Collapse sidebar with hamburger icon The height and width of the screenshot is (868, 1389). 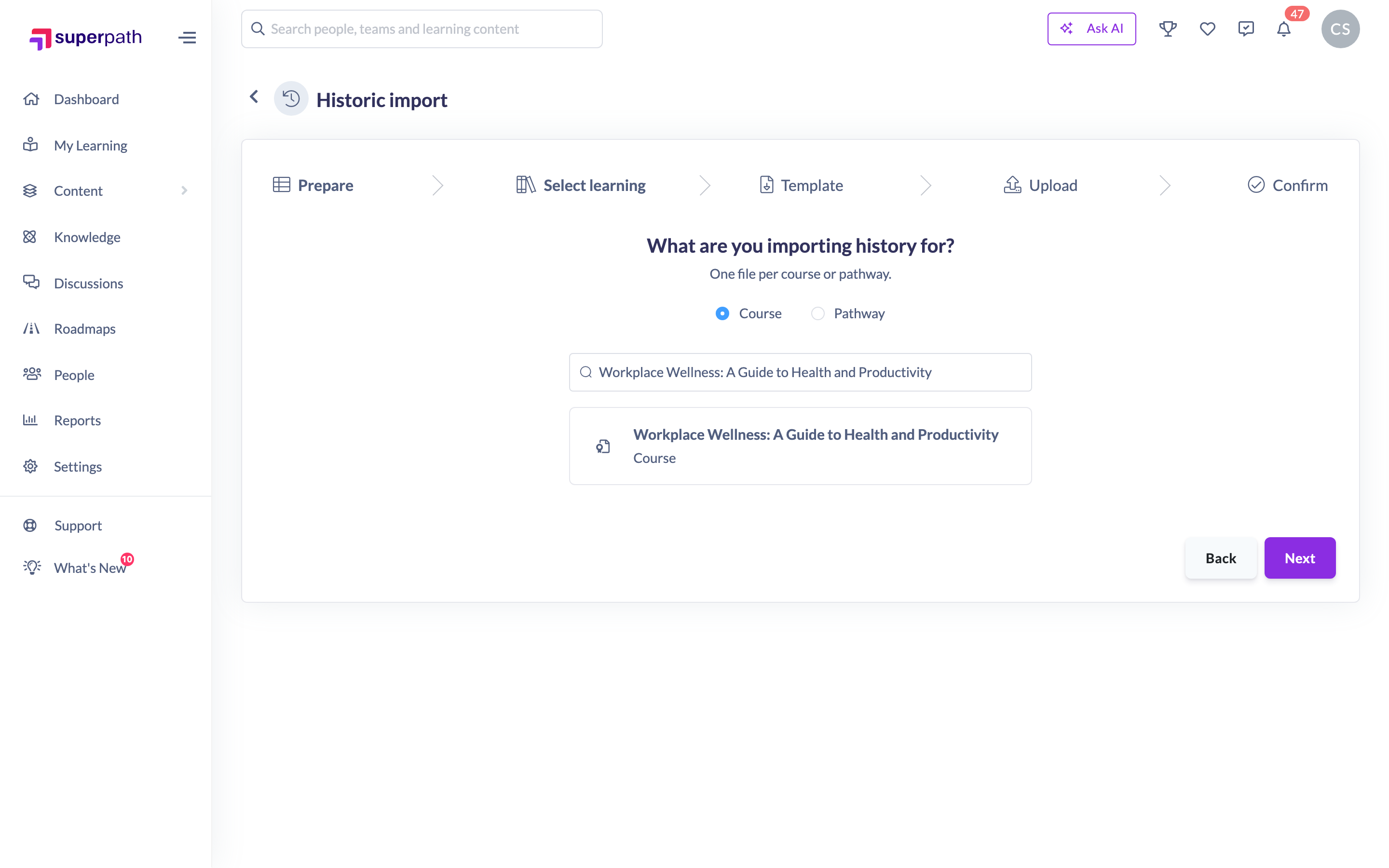coord(187,38)
